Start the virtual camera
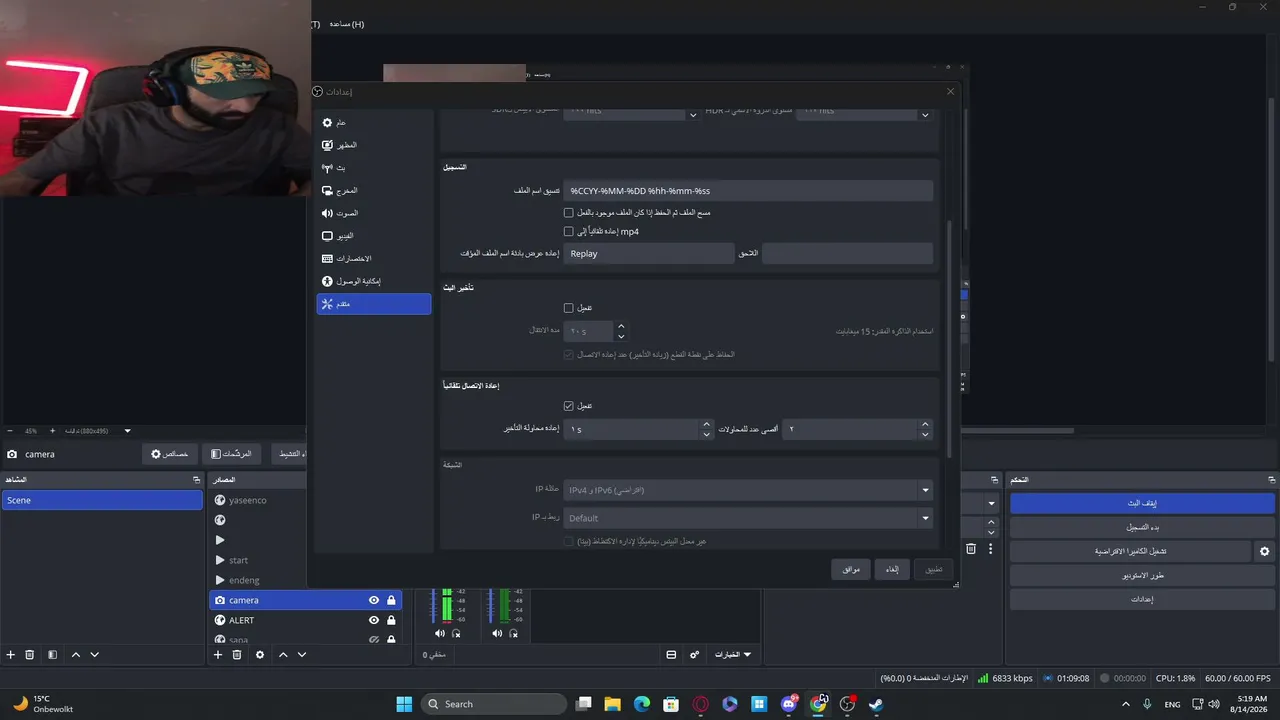The height and width of the screenshot is (720, 1280). (x=1130, y=551)
